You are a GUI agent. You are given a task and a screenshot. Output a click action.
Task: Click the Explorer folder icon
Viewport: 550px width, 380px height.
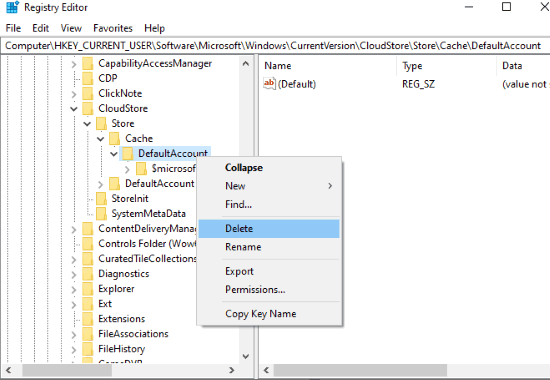click(88, 289)
